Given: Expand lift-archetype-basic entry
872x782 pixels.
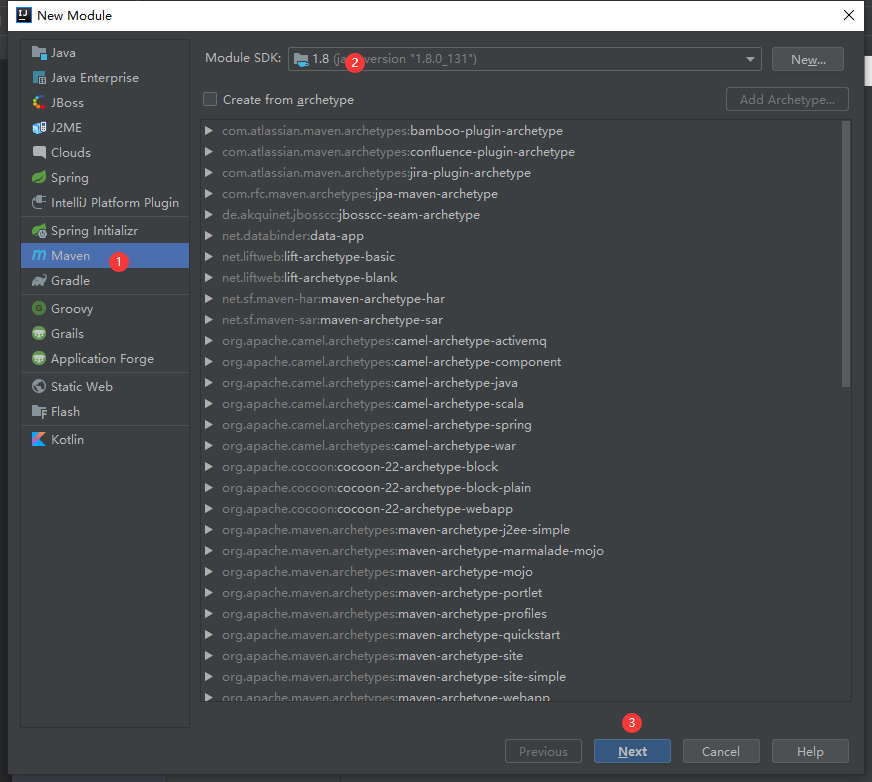Looking at the screenshot, I should click(209, 256).
